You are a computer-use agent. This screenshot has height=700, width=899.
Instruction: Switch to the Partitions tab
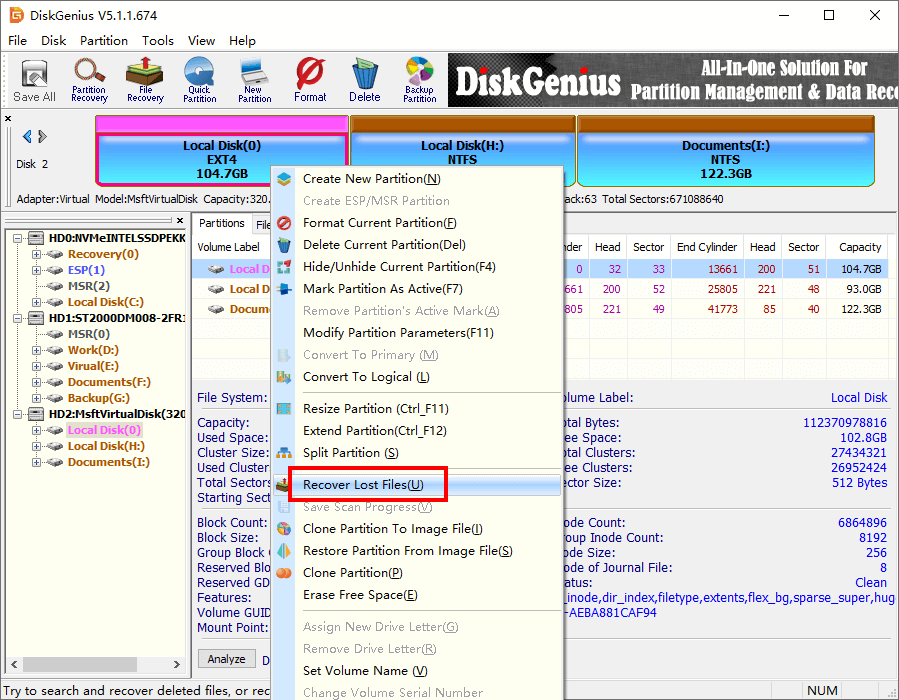point(221,223)
